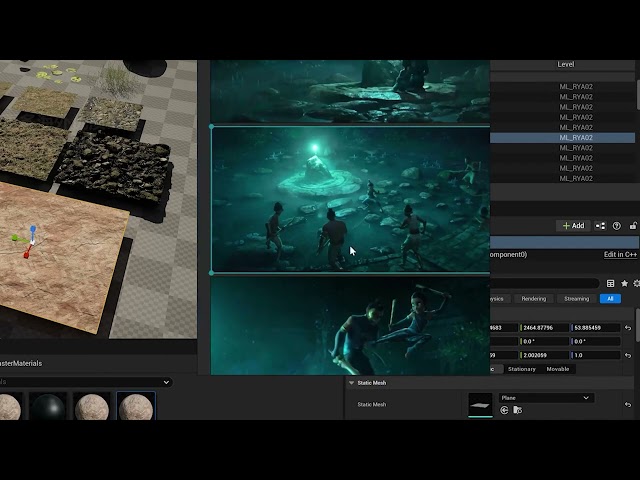Click the blue Z-axis gizmo handle
The height and width of the screenshot is (480, 640).
pos(33,229)
